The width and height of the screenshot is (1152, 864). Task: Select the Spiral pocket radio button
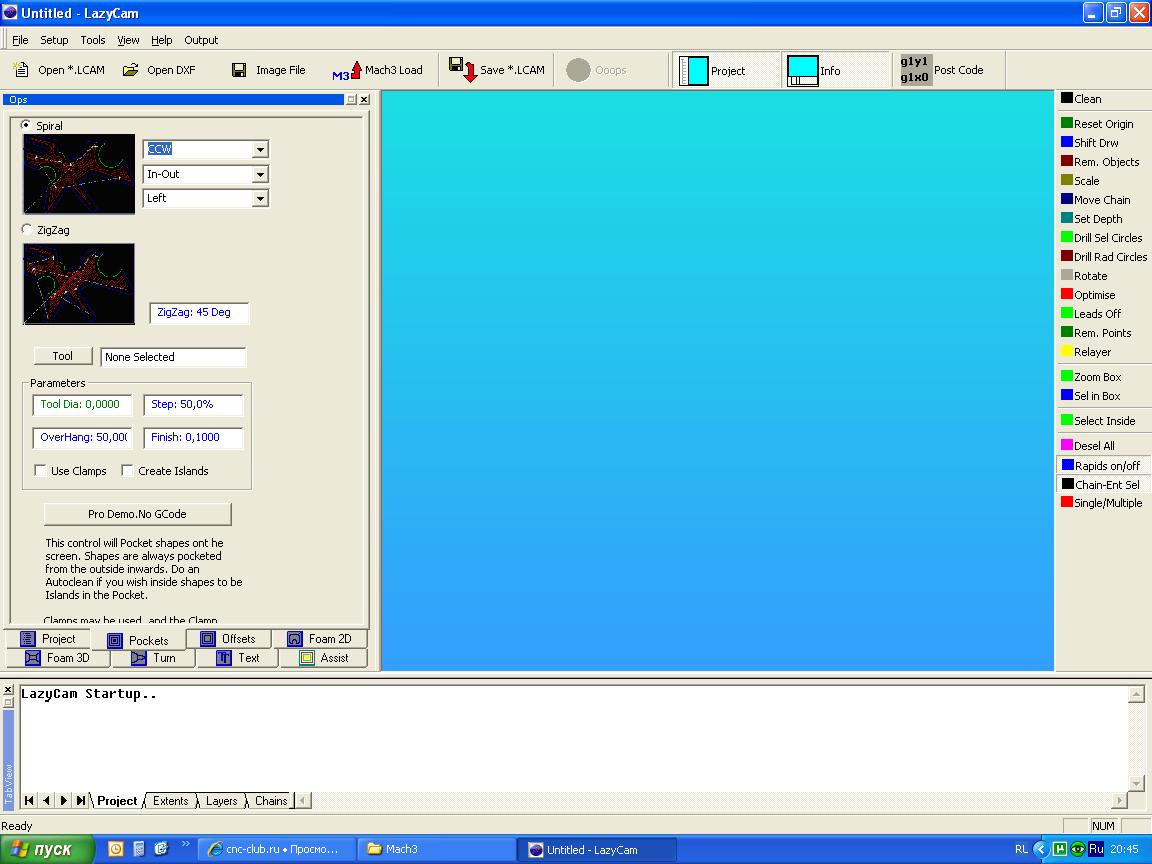[x=26, y=125]
